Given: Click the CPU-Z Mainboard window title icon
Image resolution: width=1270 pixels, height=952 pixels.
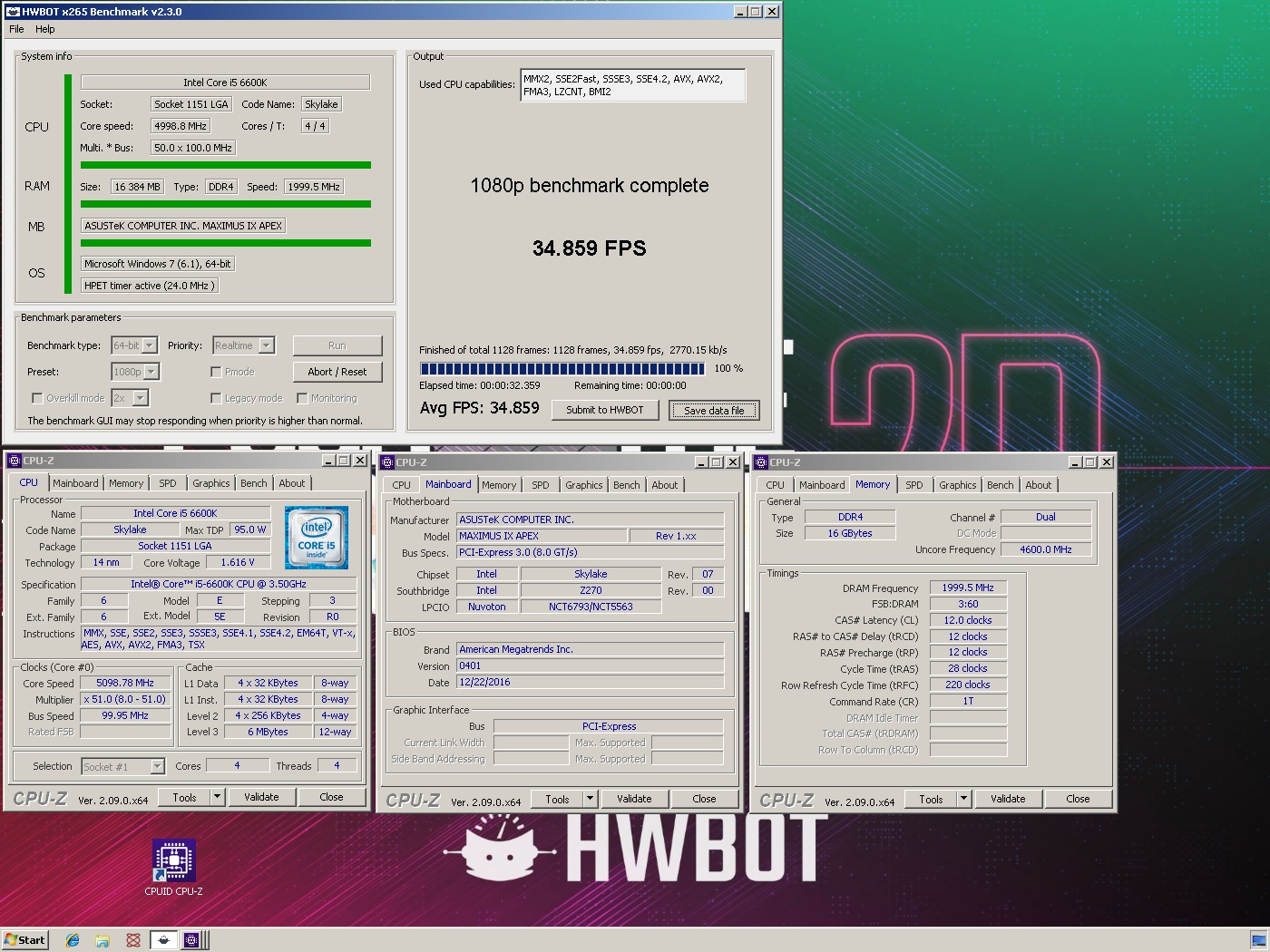Looking at the screenshot, I should pos(387,462).
